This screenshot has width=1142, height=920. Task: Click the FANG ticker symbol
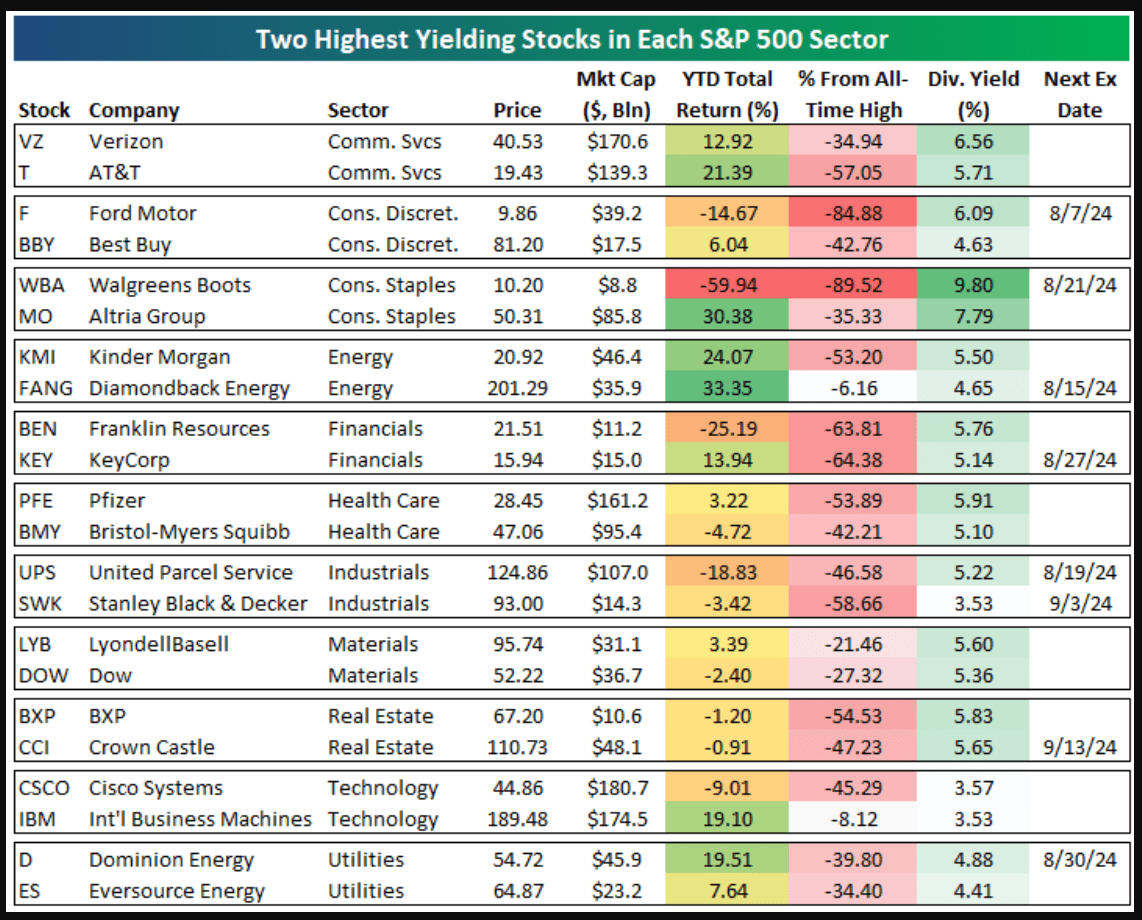pos(44,388)
